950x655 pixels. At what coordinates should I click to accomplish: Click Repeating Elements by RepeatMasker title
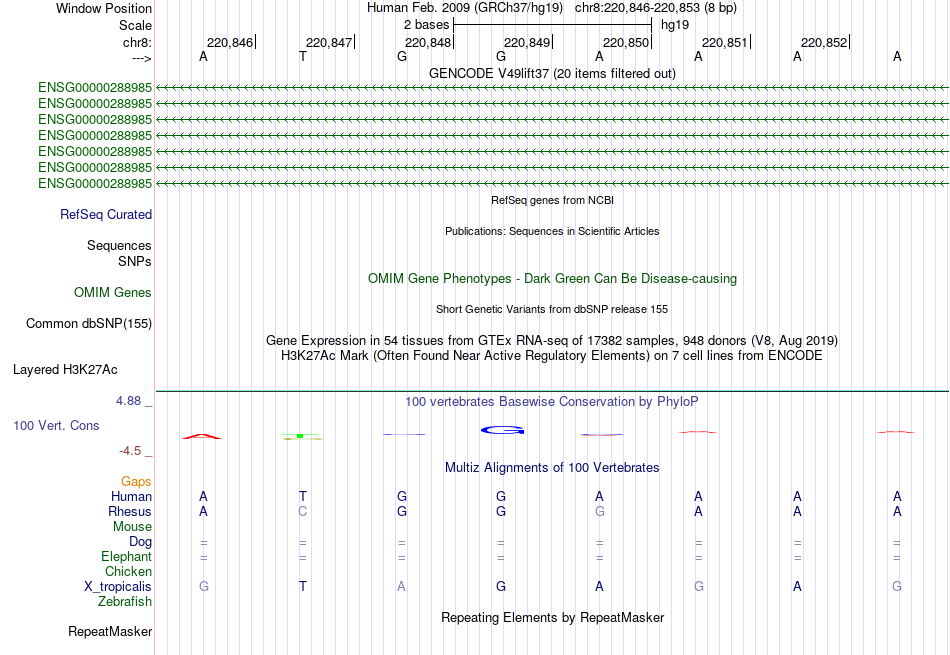click(x=552, y=617)
